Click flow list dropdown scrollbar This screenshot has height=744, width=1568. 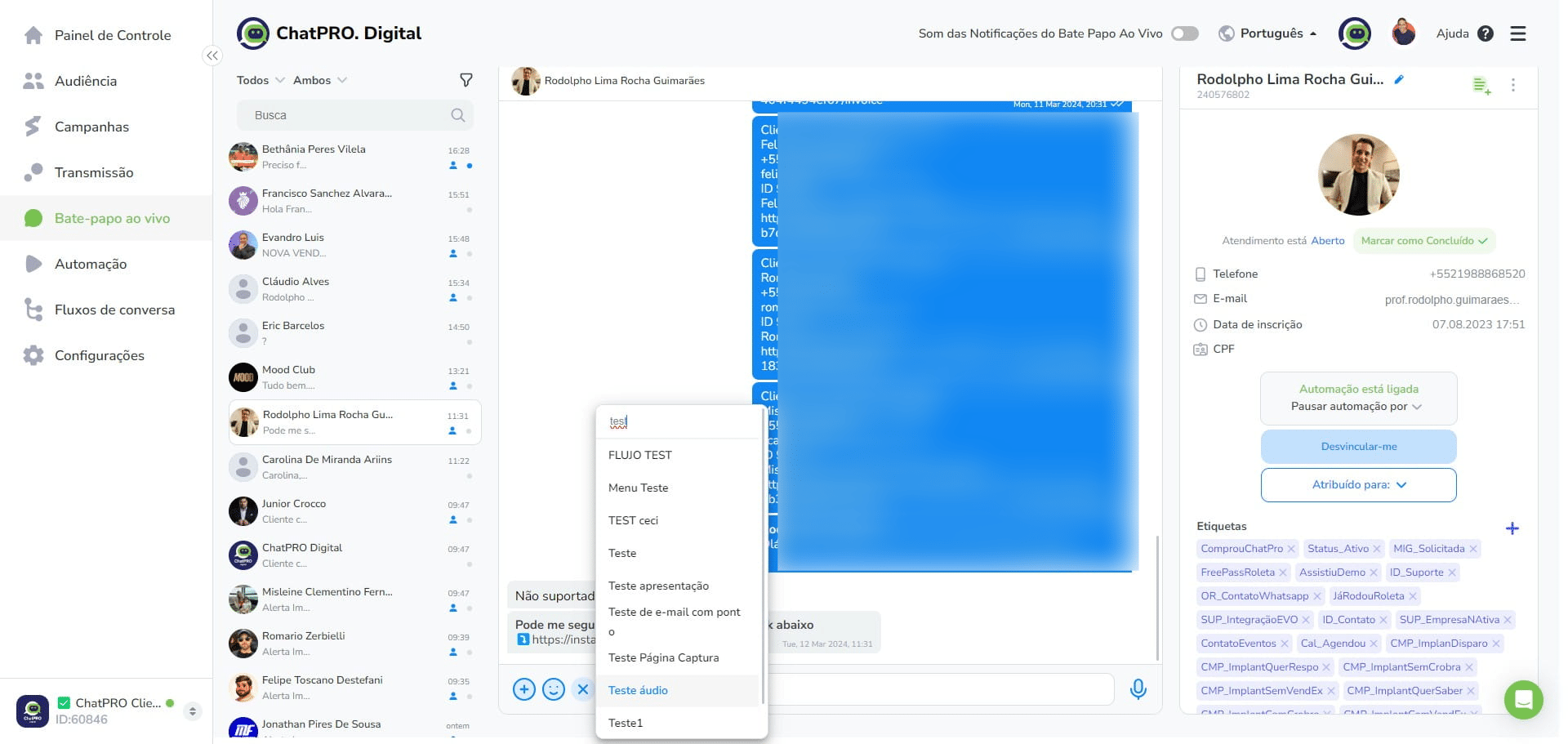(763, 555)
